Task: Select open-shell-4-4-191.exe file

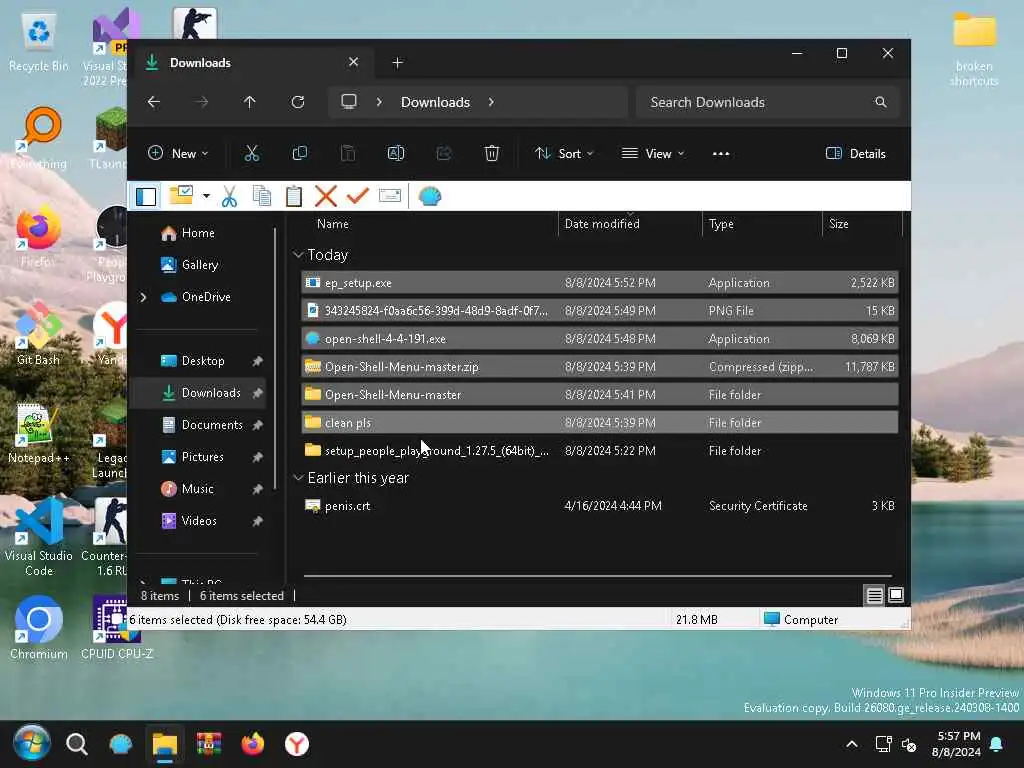Action: pyautogui.click(x=600, y=339)
